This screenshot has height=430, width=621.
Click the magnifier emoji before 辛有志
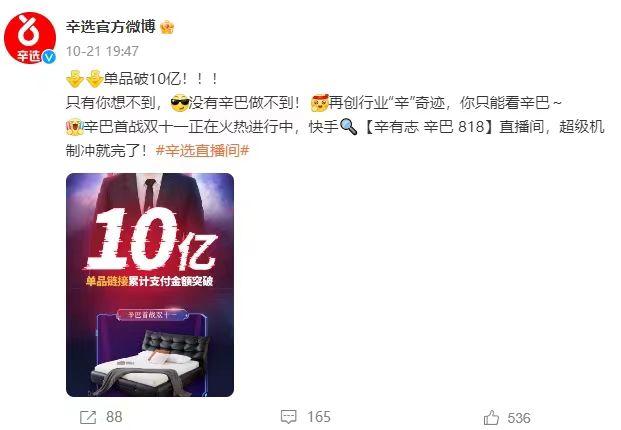(x=349, y=127)
